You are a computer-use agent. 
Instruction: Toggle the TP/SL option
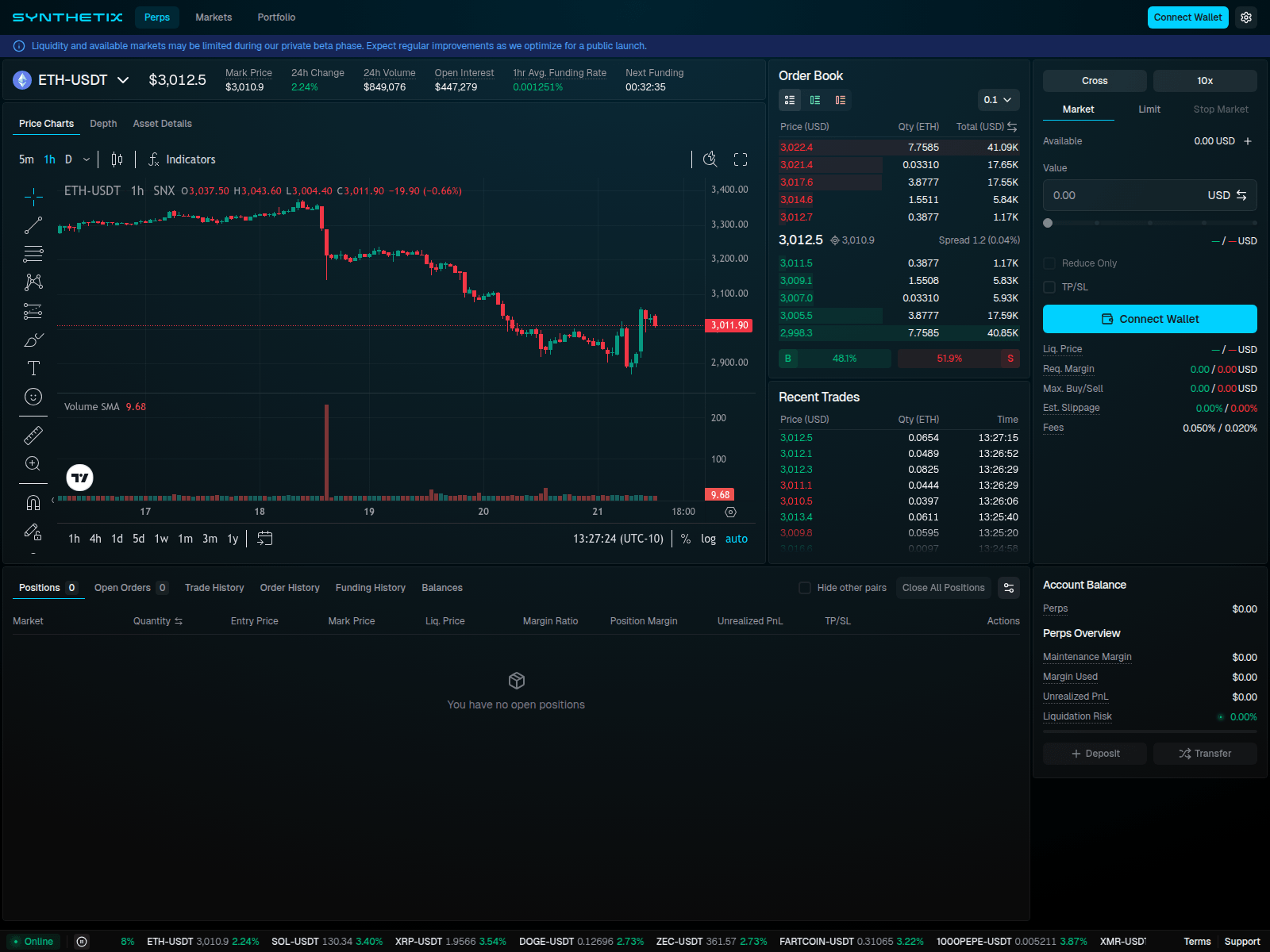click(1049, 287)
